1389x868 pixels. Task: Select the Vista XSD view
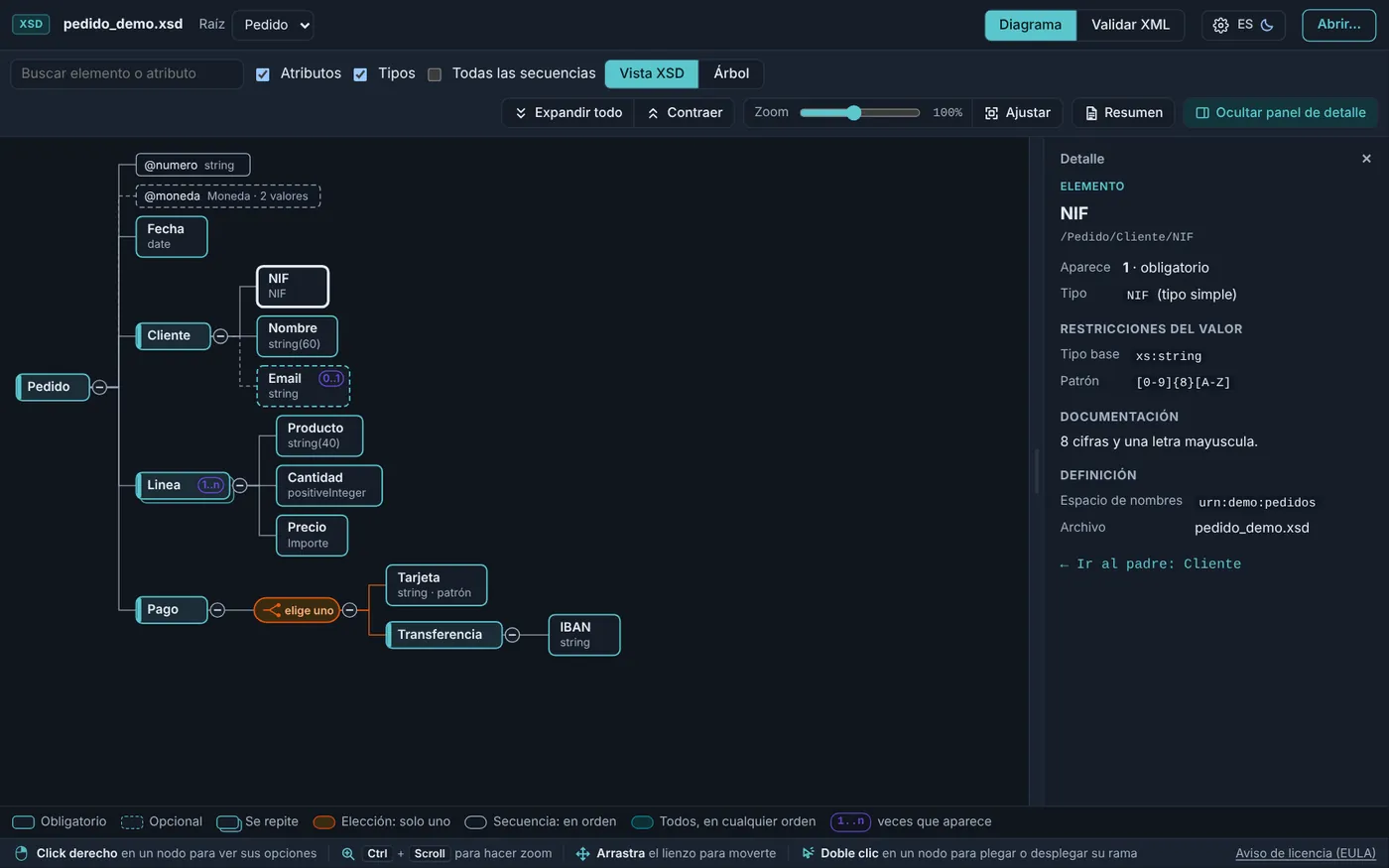point(652,73)
